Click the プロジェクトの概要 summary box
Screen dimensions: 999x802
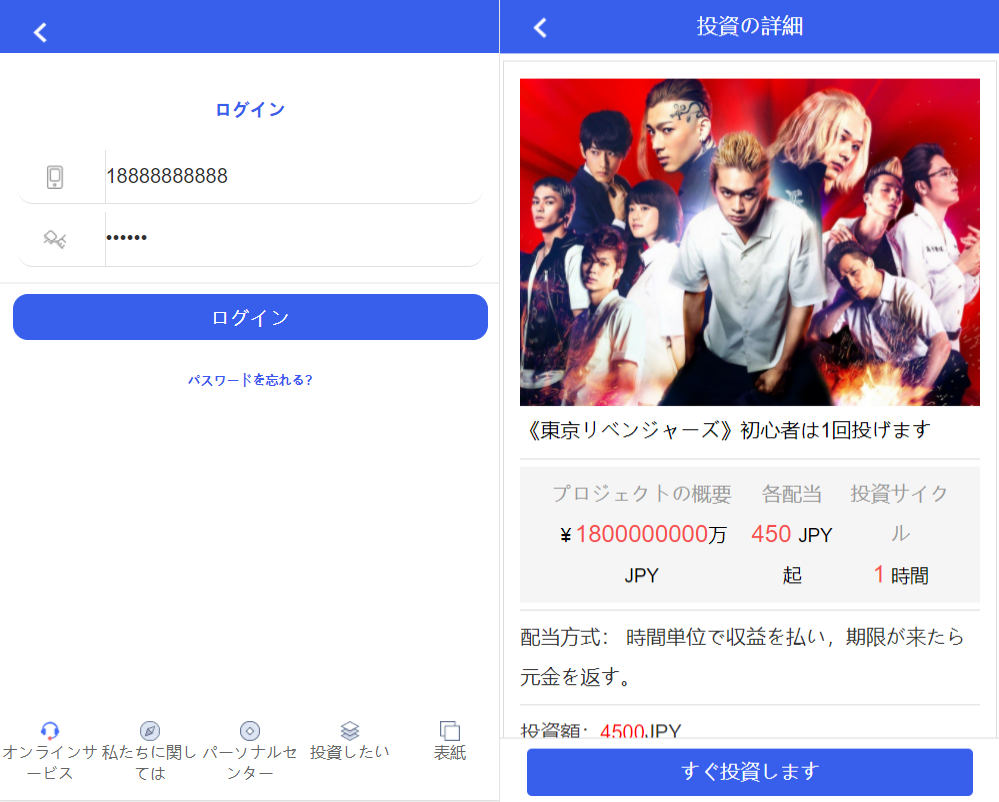(641, 493)
